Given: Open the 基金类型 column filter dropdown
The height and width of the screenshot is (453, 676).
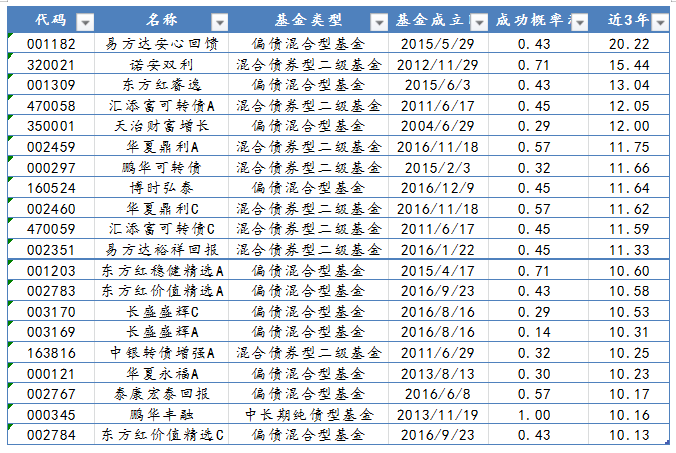Looking at the screenshot, I should pos(379,22).
